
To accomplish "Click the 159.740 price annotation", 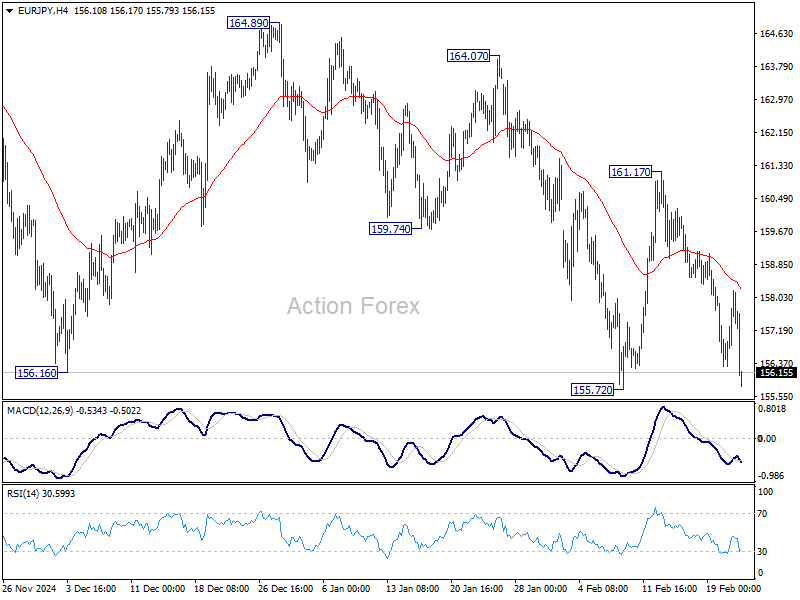I will (x=390, y=227).
